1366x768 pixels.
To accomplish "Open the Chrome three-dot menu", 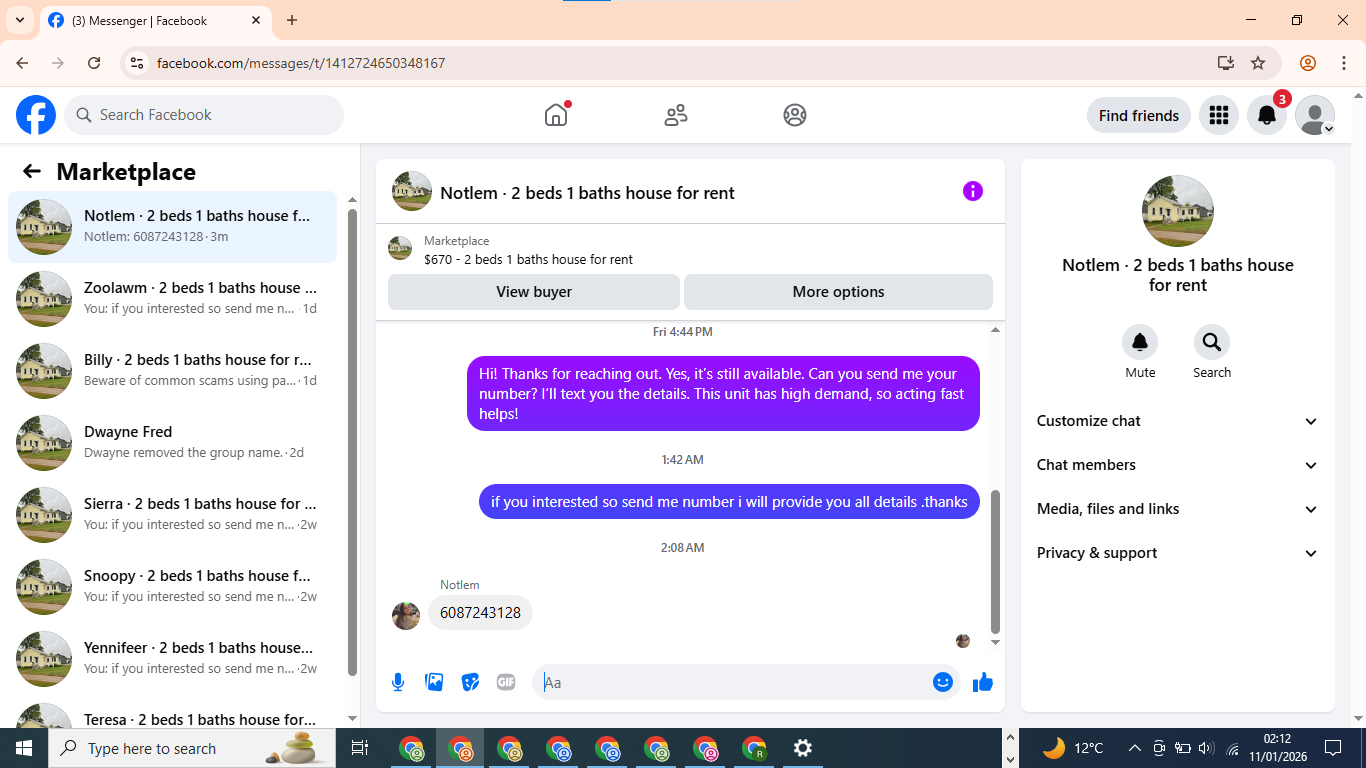I will 1344,63.
